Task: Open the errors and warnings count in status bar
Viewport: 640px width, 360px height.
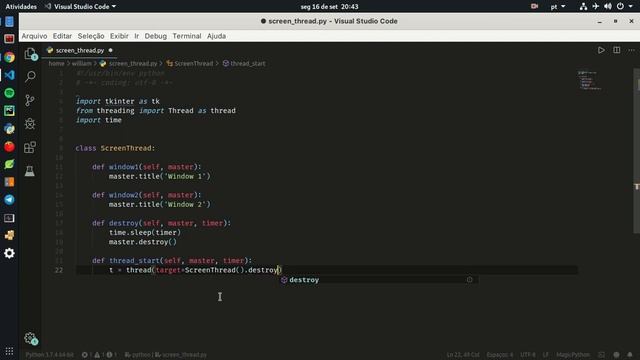Action: point(100,355)
